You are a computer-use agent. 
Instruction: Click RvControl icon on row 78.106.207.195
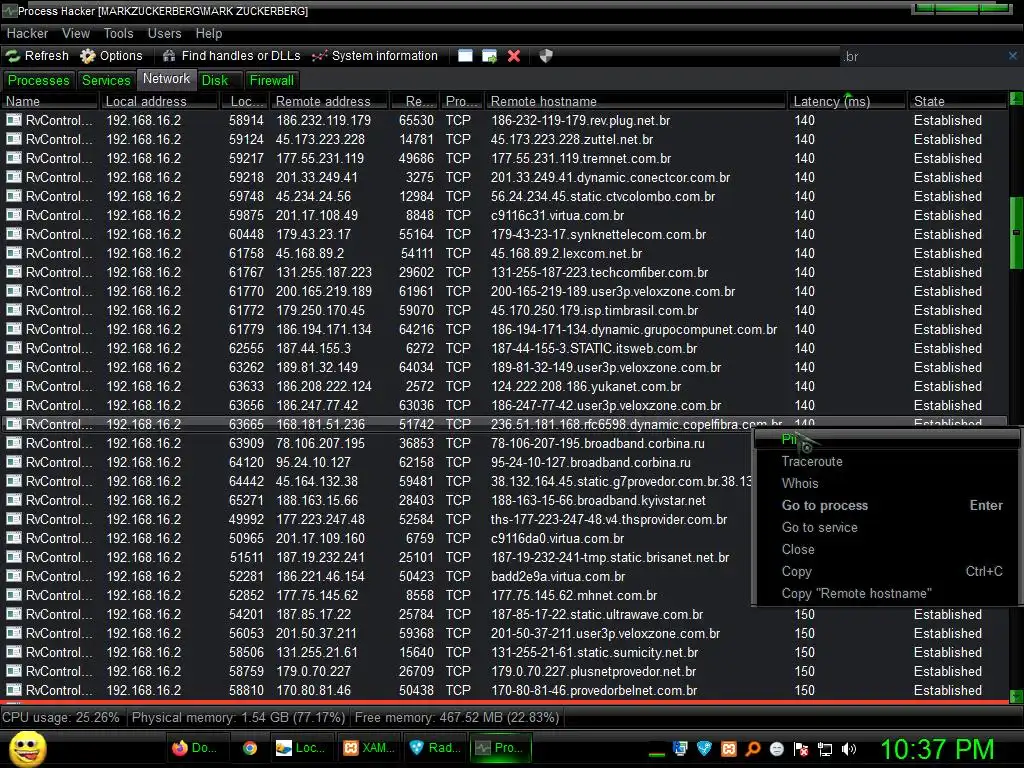pyautogui.click(x=14, y=443)
